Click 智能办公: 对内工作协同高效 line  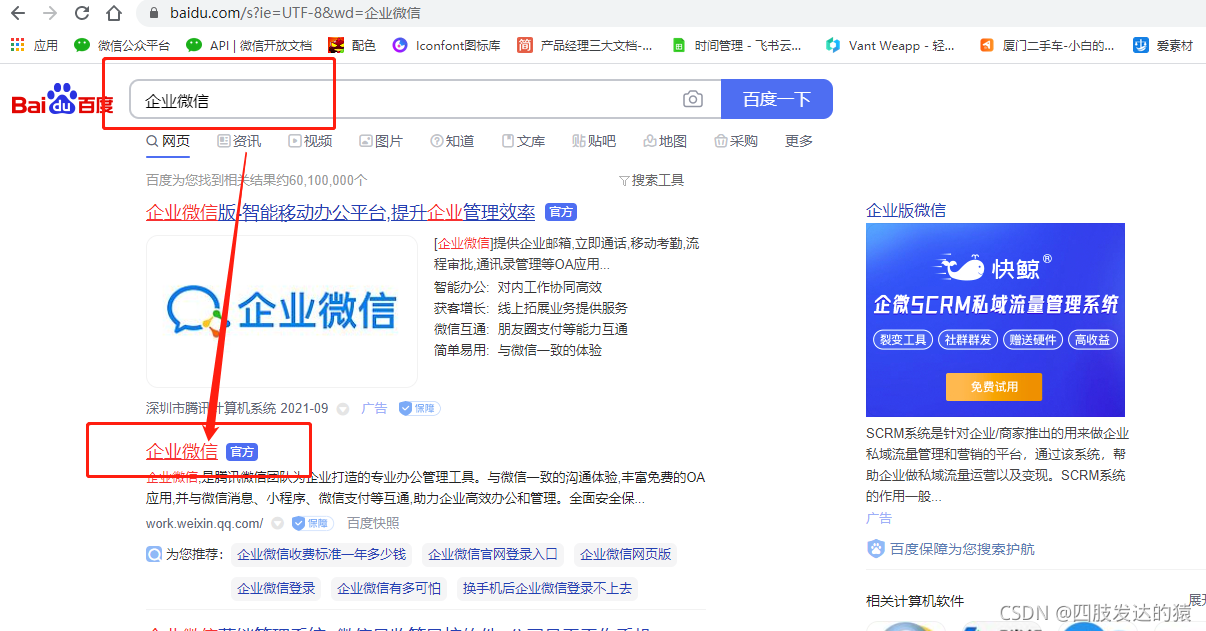[517, 287]
